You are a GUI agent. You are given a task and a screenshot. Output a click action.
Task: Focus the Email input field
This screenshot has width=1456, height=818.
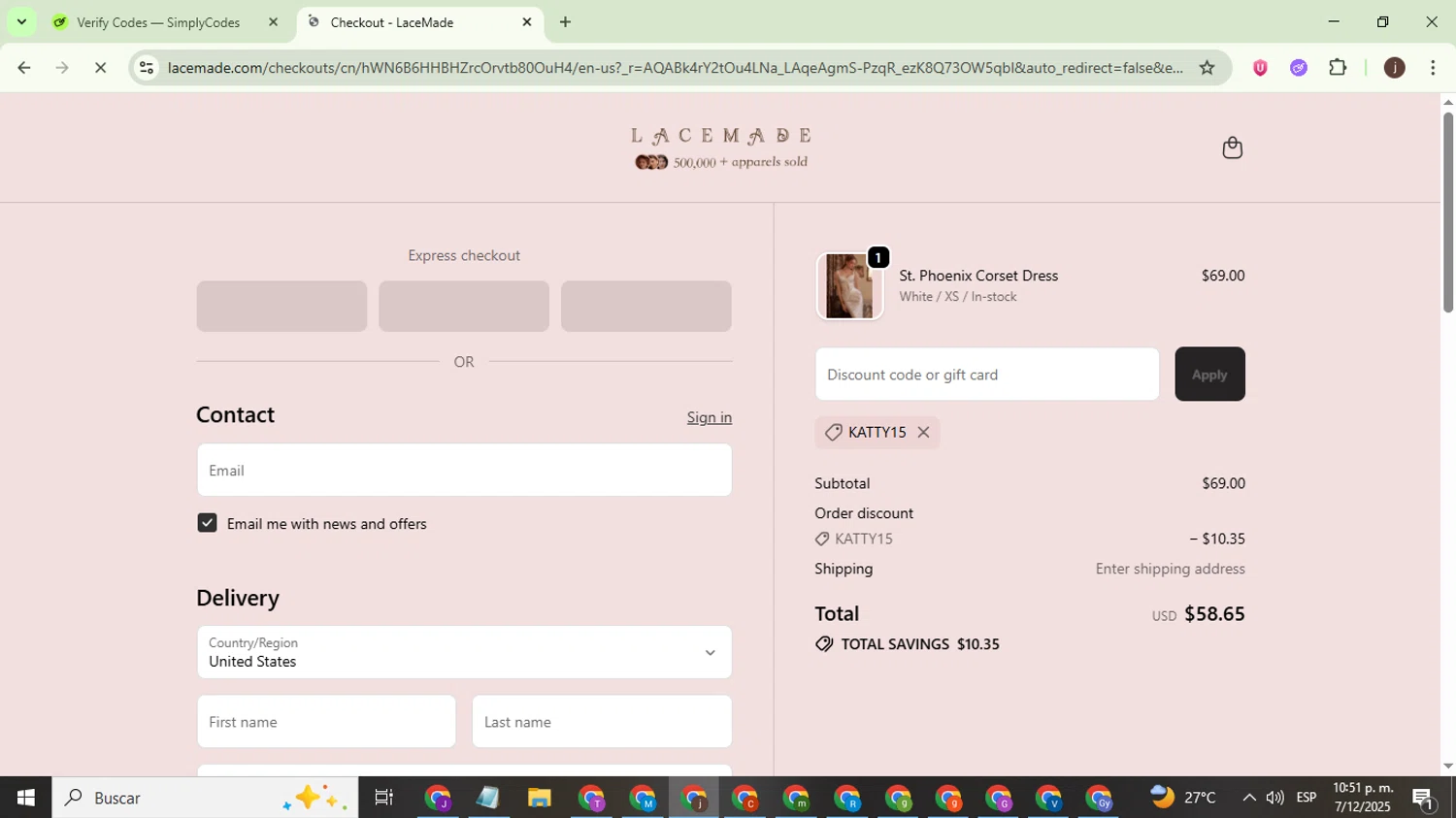click(x=464, y=471)
